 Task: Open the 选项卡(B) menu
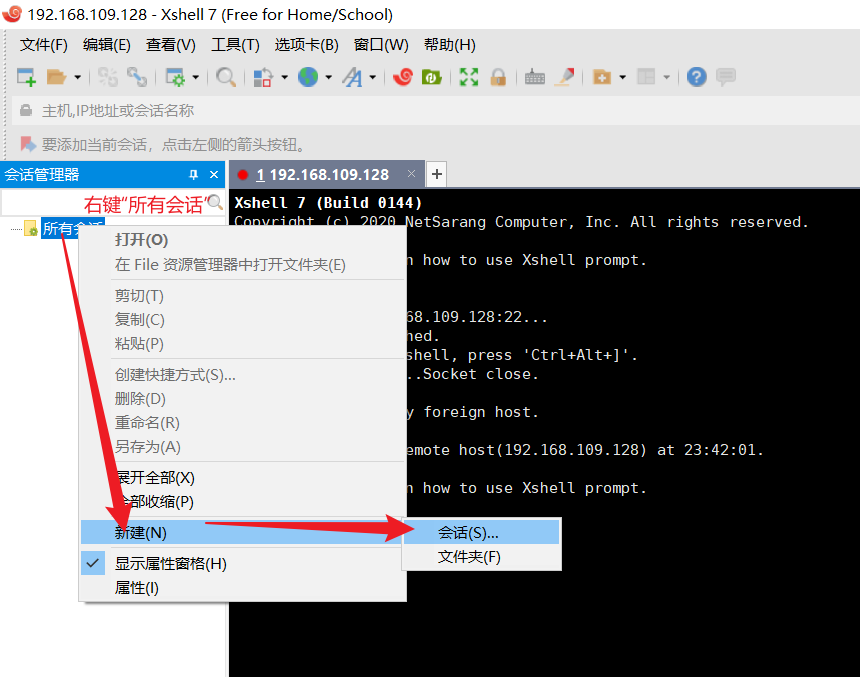pos(307,44)
